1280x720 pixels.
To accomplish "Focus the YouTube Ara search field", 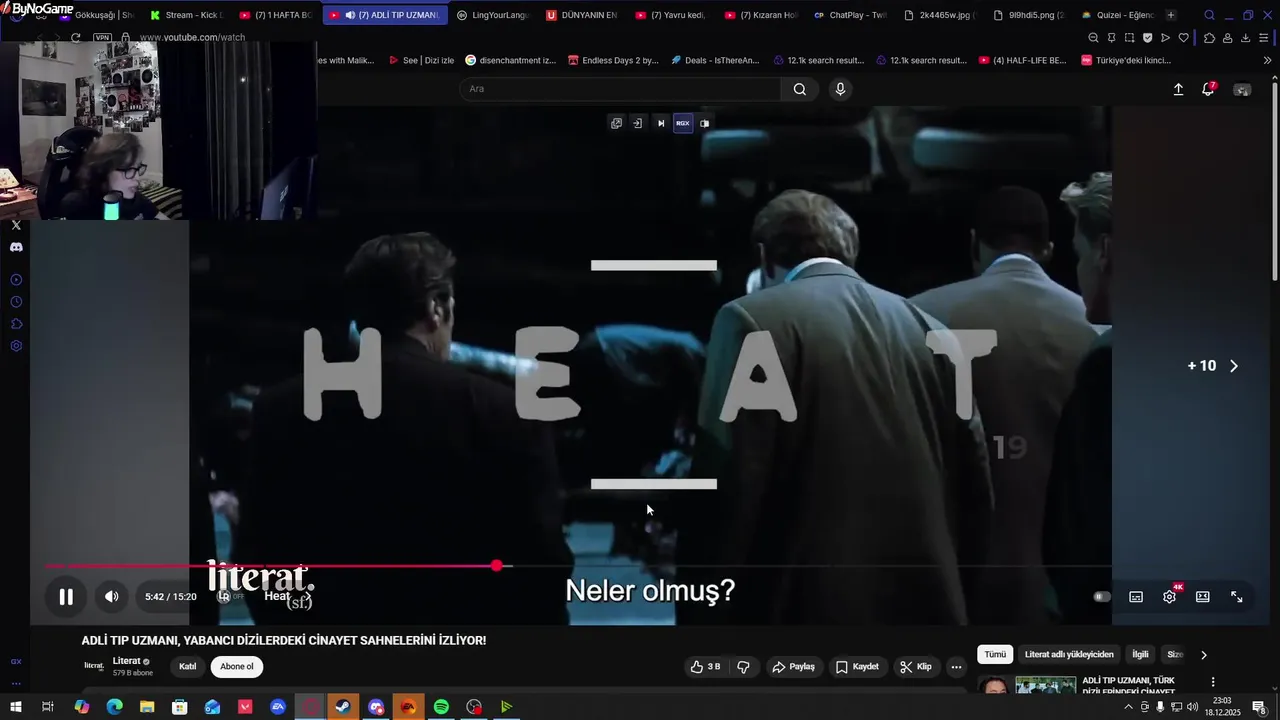I will tap(620, 89).
